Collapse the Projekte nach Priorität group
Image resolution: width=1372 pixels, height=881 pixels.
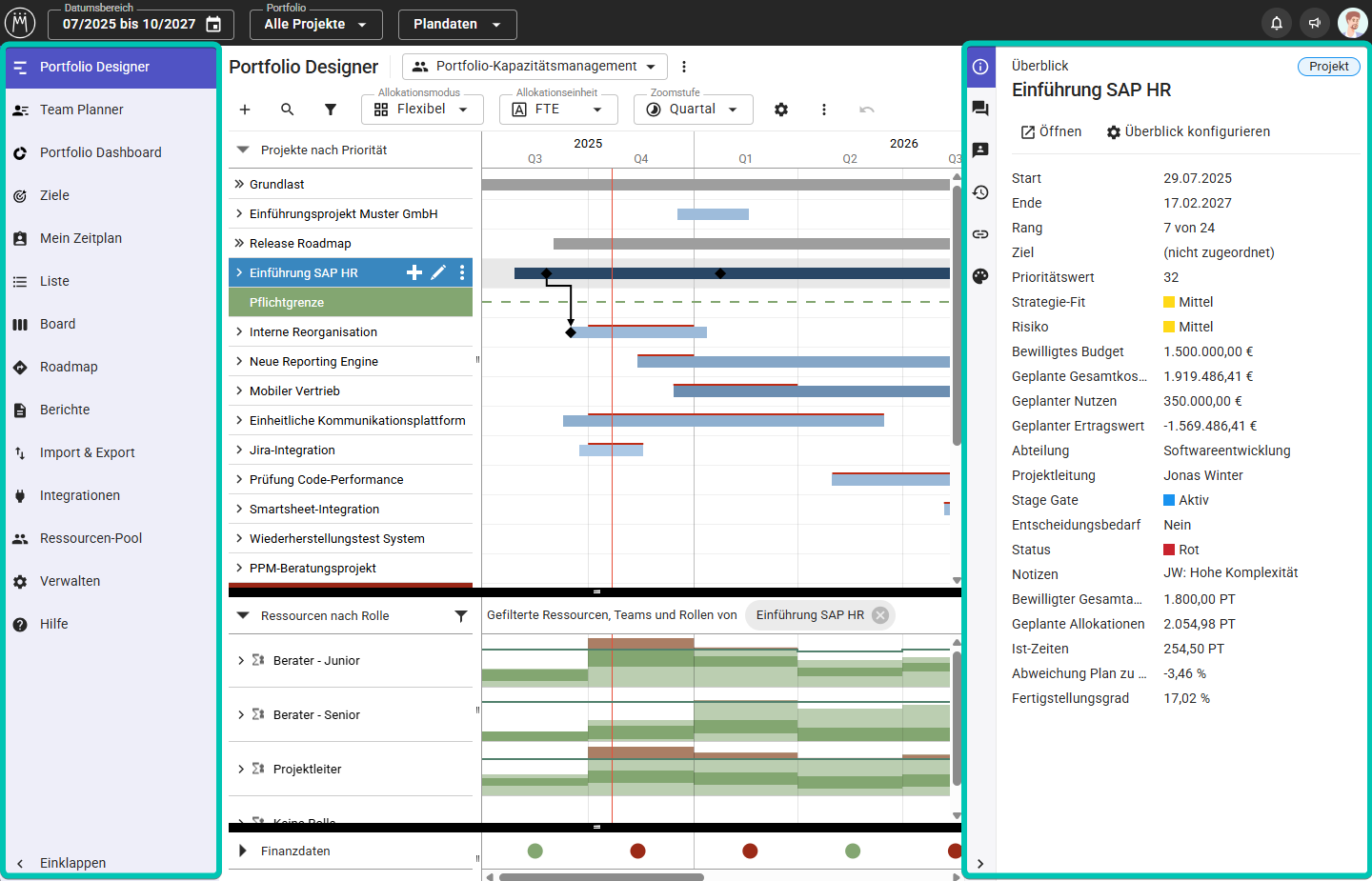coord(243,150)
